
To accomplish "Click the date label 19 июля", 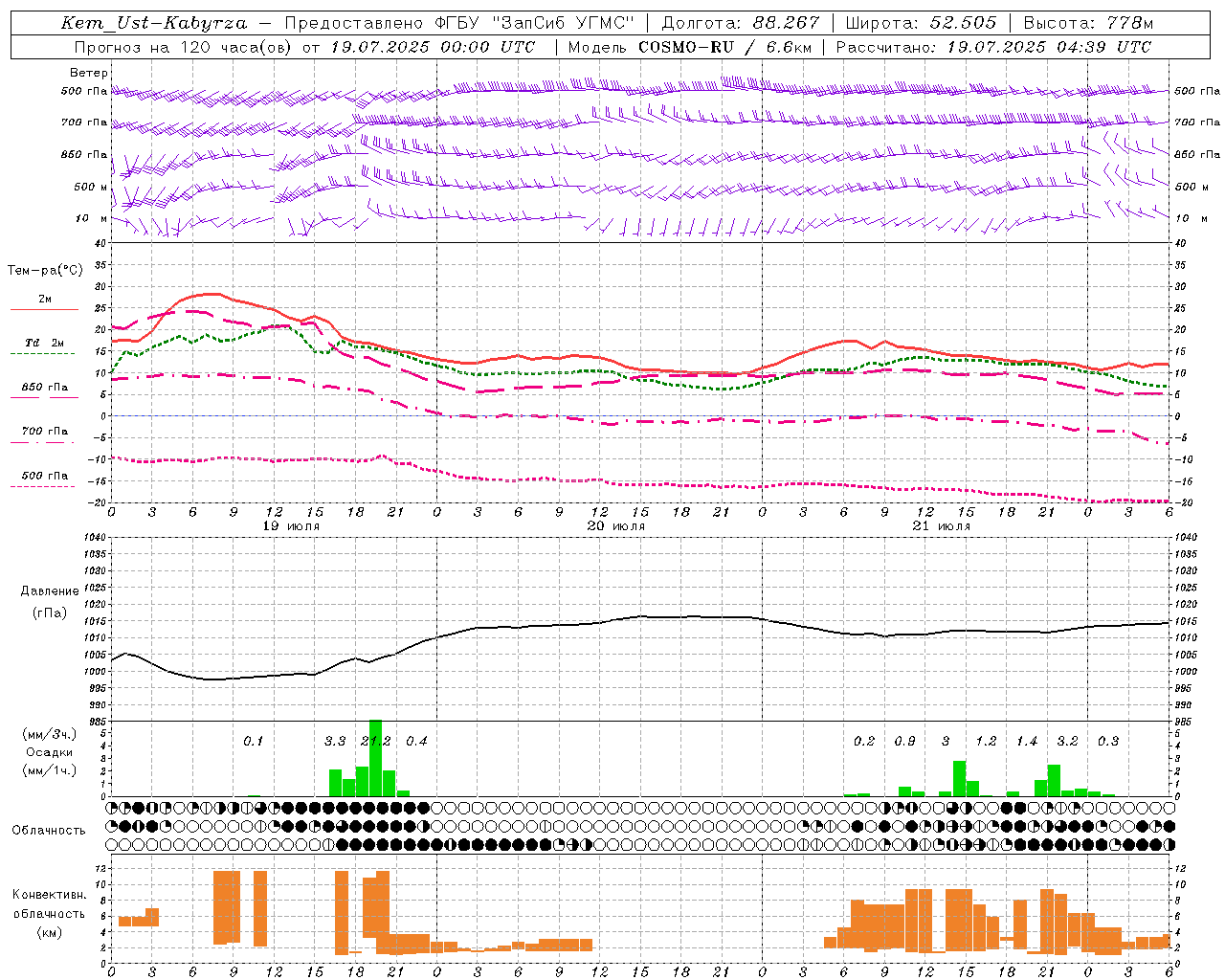I will pyautogui.click(x=292, y=526).
